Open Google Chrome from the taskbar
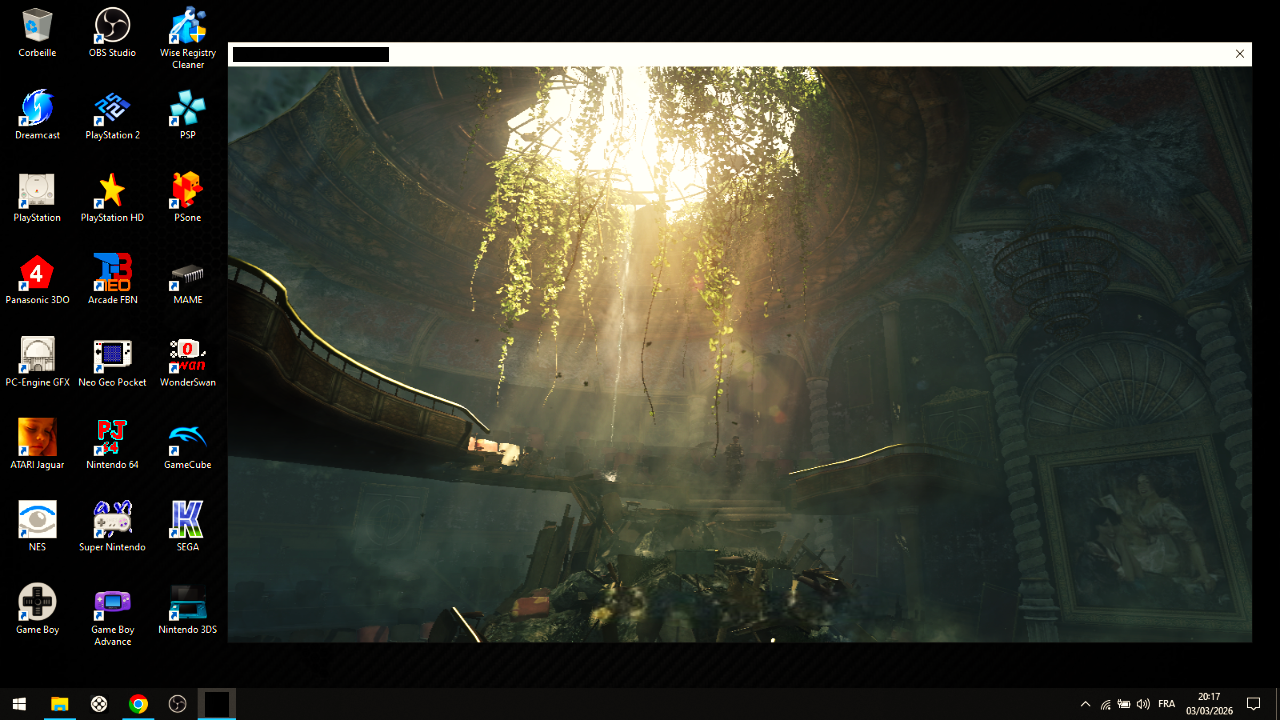 (138, 704)
